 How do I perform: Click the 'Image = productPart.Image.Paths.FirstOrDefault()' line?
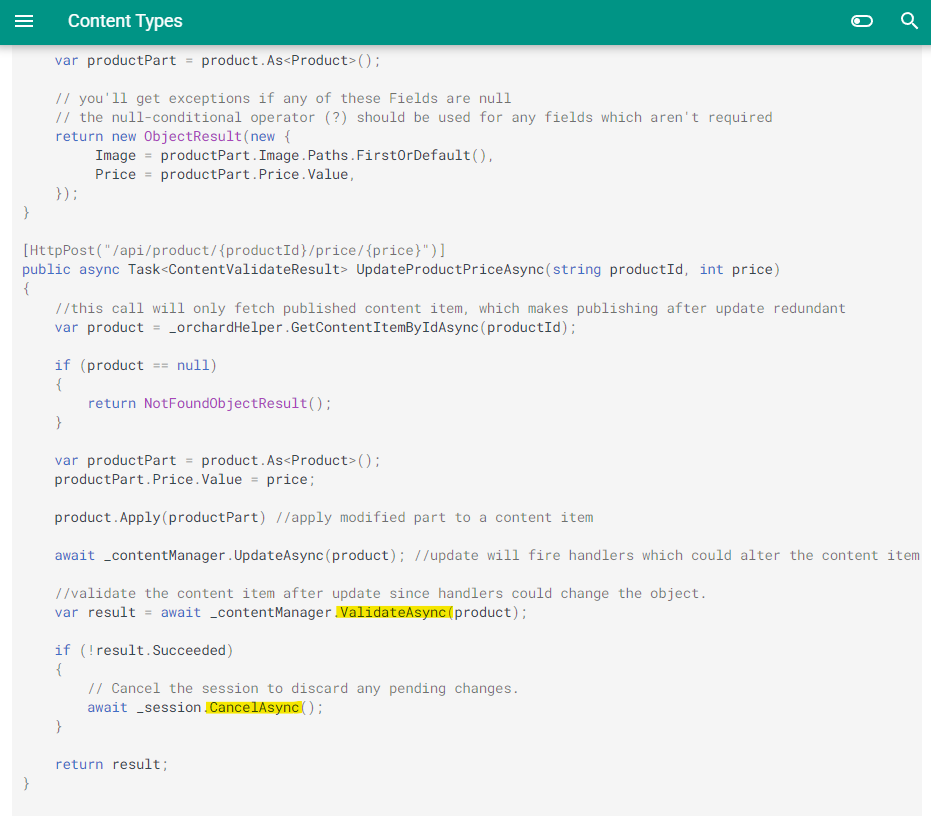pyautogui.click(x=294, y=156)
